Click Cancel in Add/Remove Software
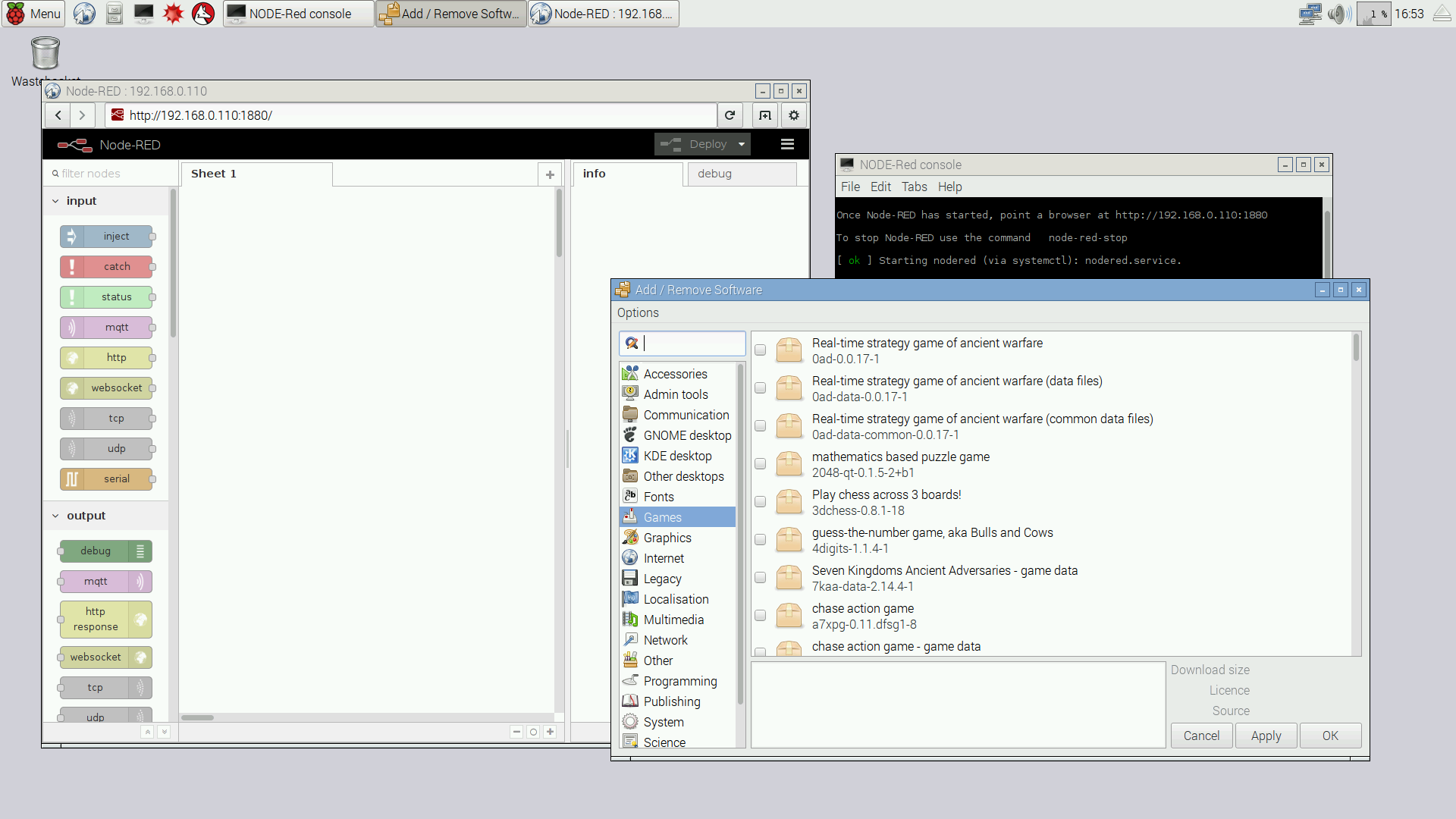 pos(1201,736)
